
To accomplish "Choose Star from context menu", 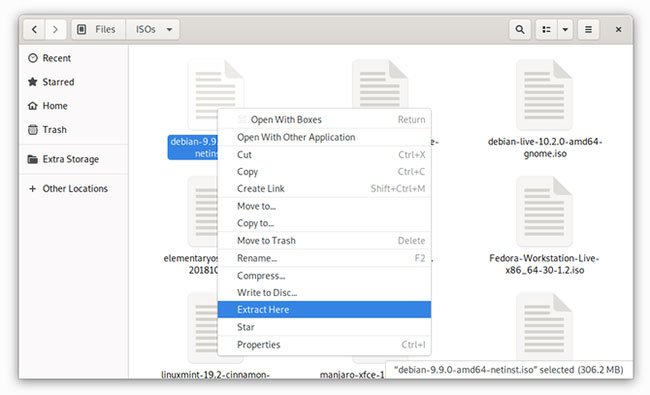I will [324, 327].
